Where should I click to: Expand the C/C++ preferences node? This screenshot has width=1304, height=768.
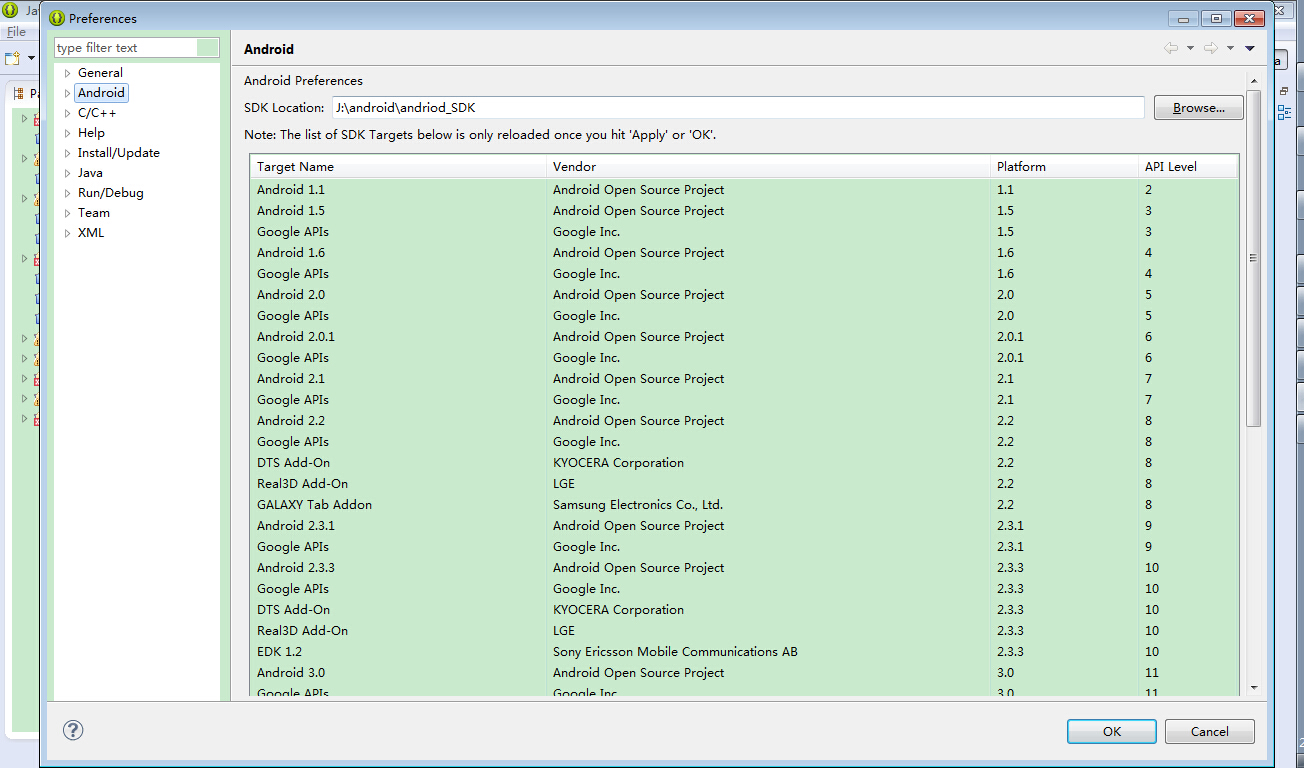click(x=68, y=113)
